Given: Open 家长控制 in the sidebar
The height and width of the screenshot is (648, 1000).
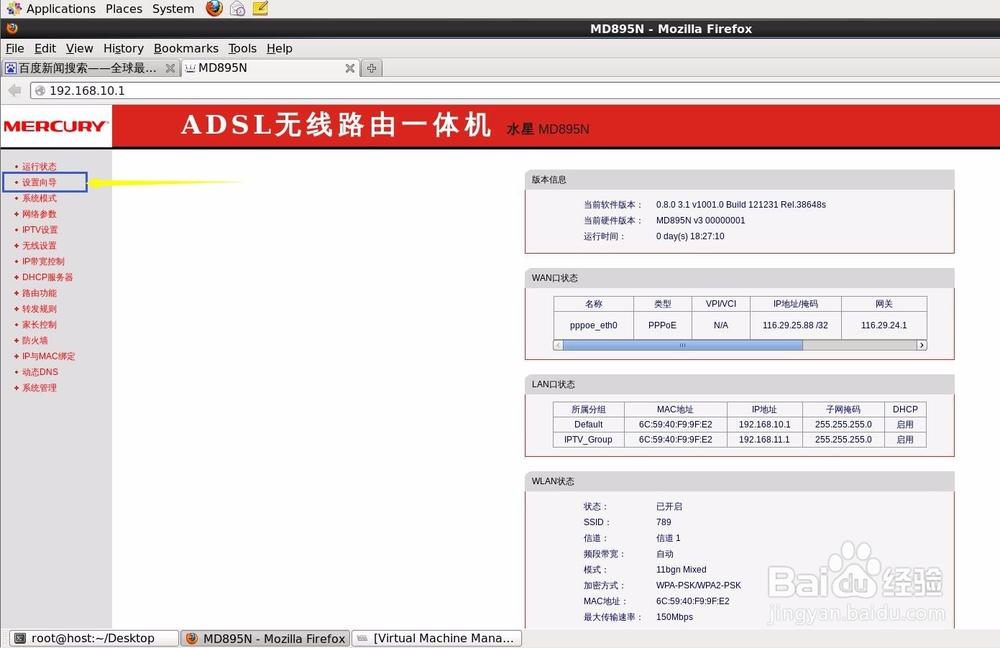Looking at the screenshot, I should 39,325.
